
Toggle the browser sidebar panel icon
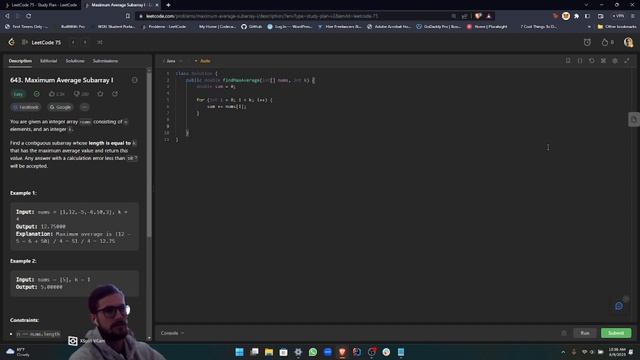coord(587,16)
